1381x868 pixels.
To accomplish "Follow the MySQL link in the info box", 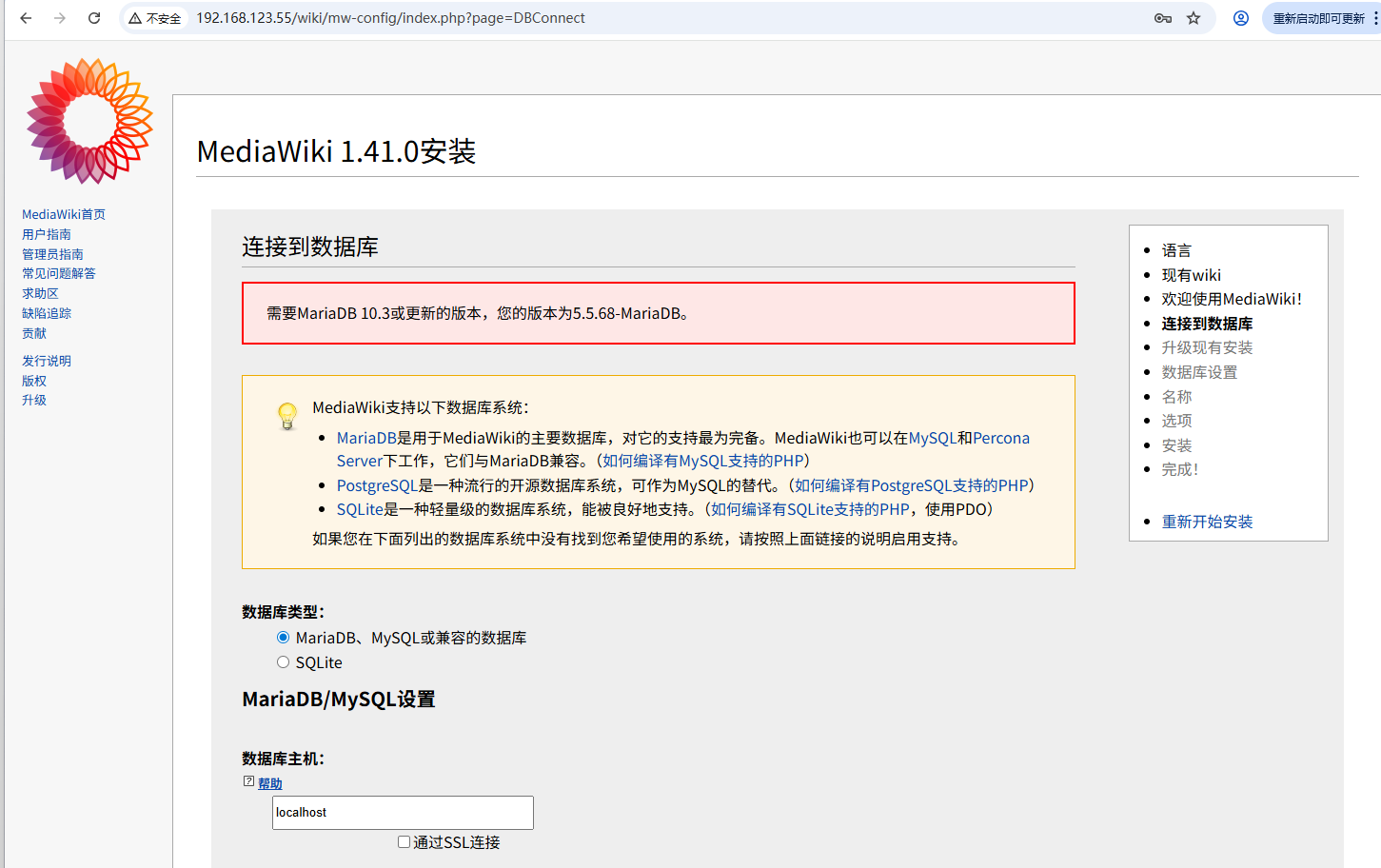I will [x=933, y=438].
